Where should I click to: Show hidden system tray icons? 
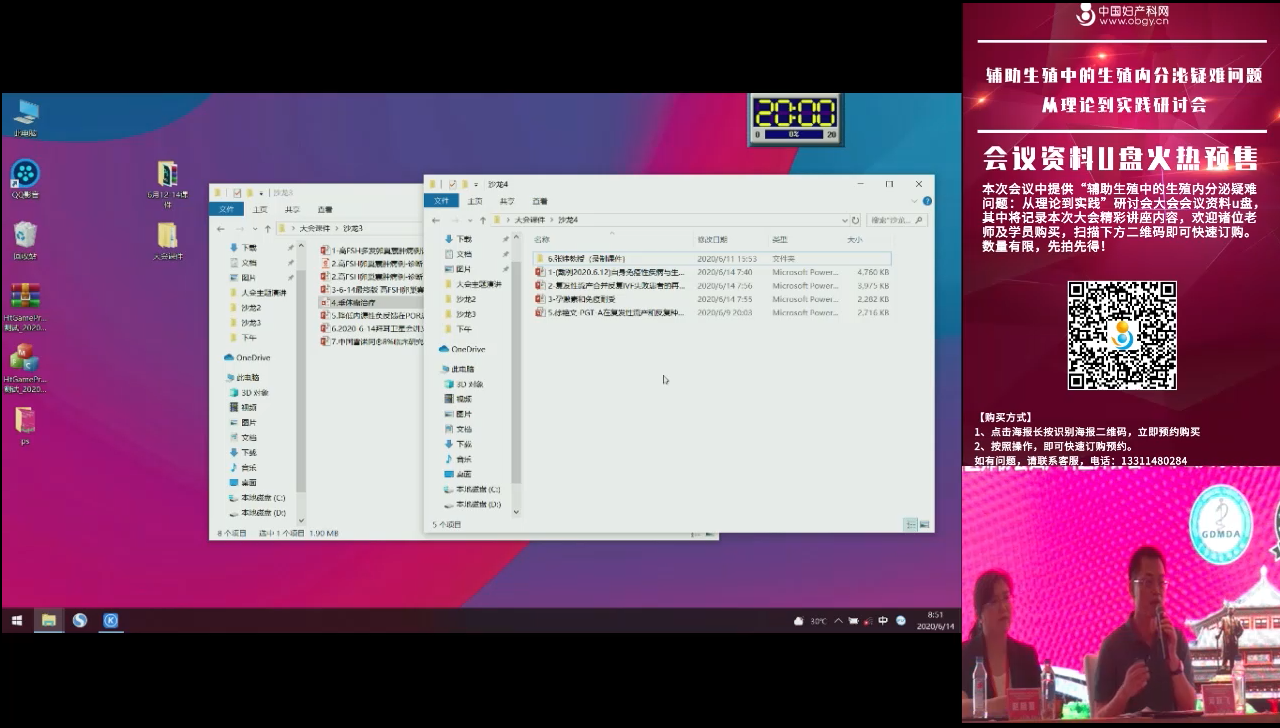pos(838,621)
